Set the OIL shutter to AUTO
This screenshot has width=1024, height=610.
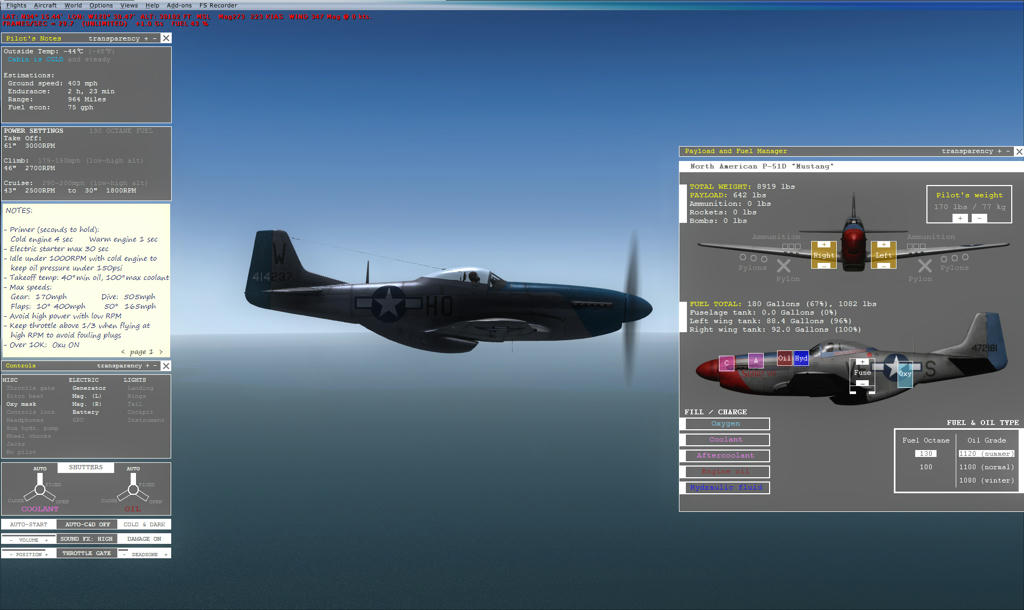point(131,467)
